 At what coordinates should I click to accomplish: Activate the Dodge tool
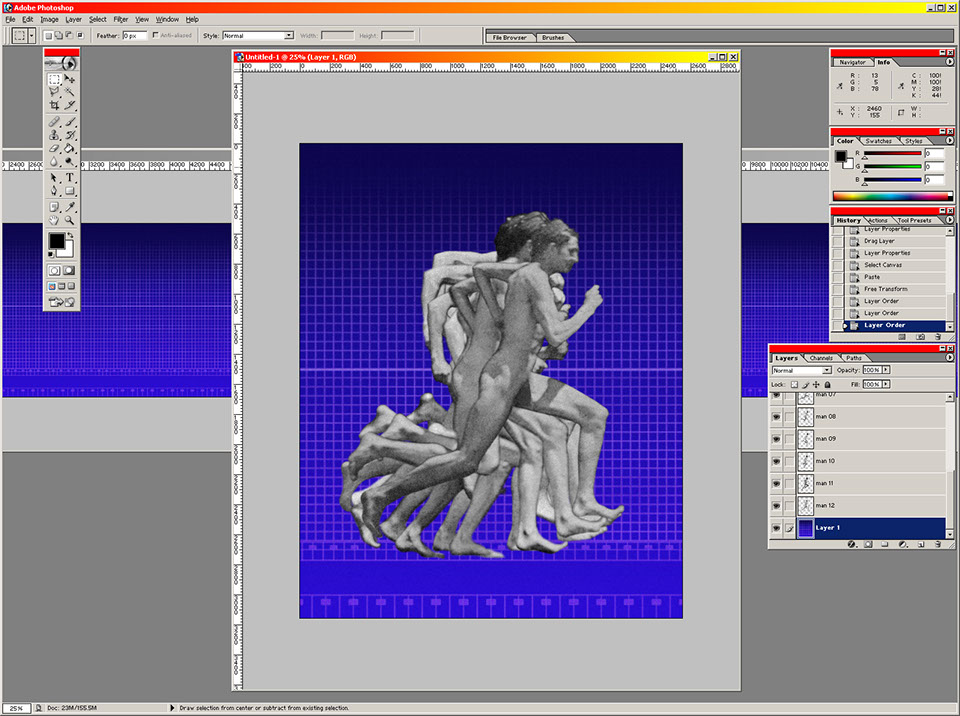70,161
